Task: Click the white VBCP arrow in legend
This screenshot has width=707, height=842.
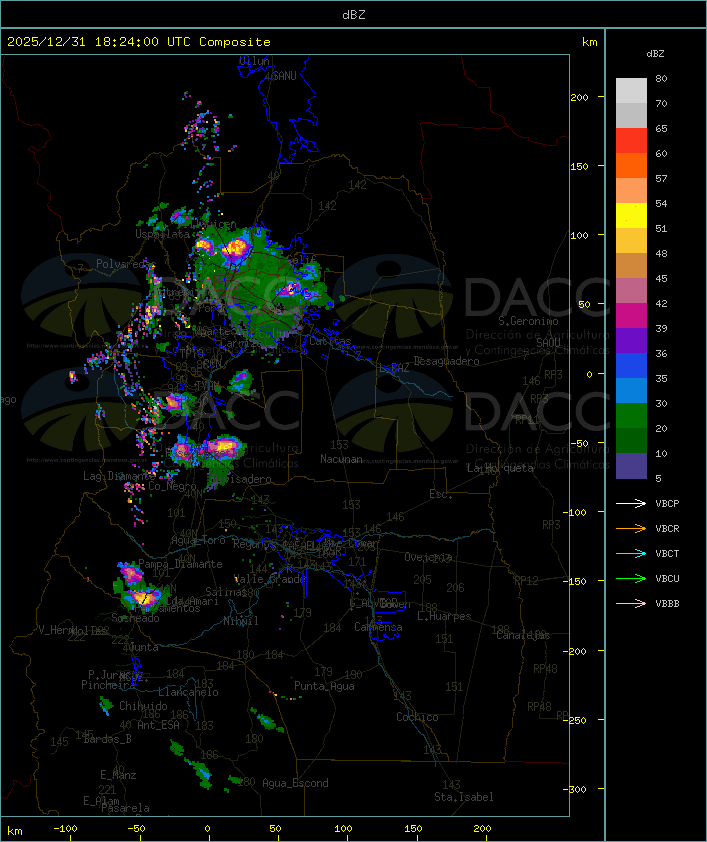Action: (x=631, y=504)
